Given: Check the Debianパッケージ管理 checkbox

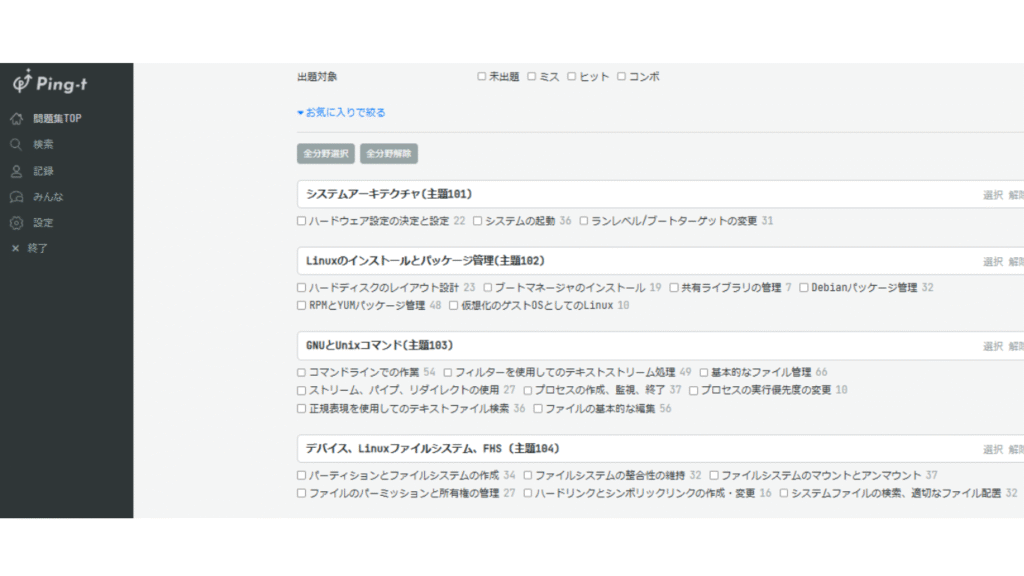Looking at the screenshot, I should tap(804, 288).
